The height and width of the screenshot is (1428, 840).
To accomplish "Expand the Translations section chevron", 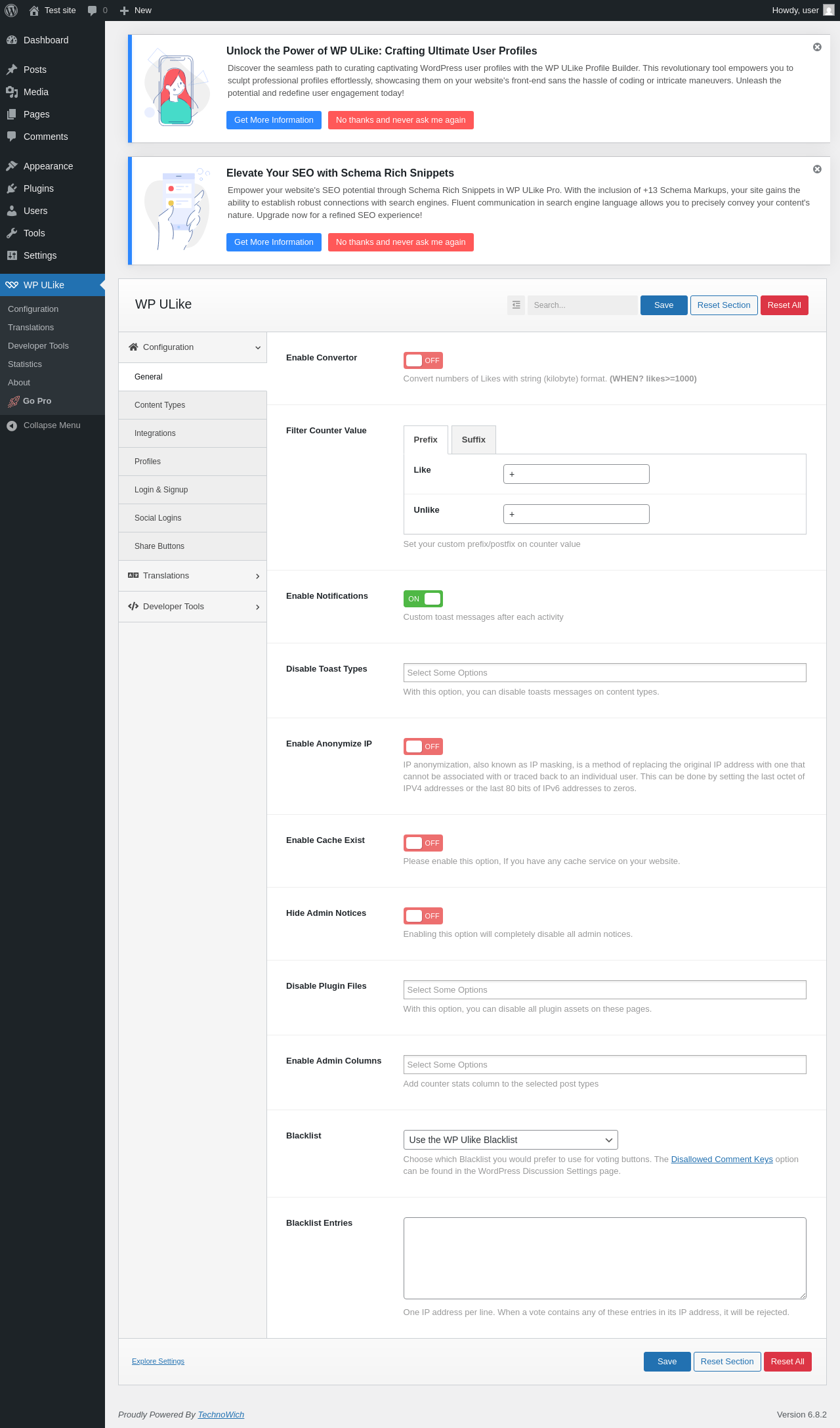I will click(x=258, y=576).
